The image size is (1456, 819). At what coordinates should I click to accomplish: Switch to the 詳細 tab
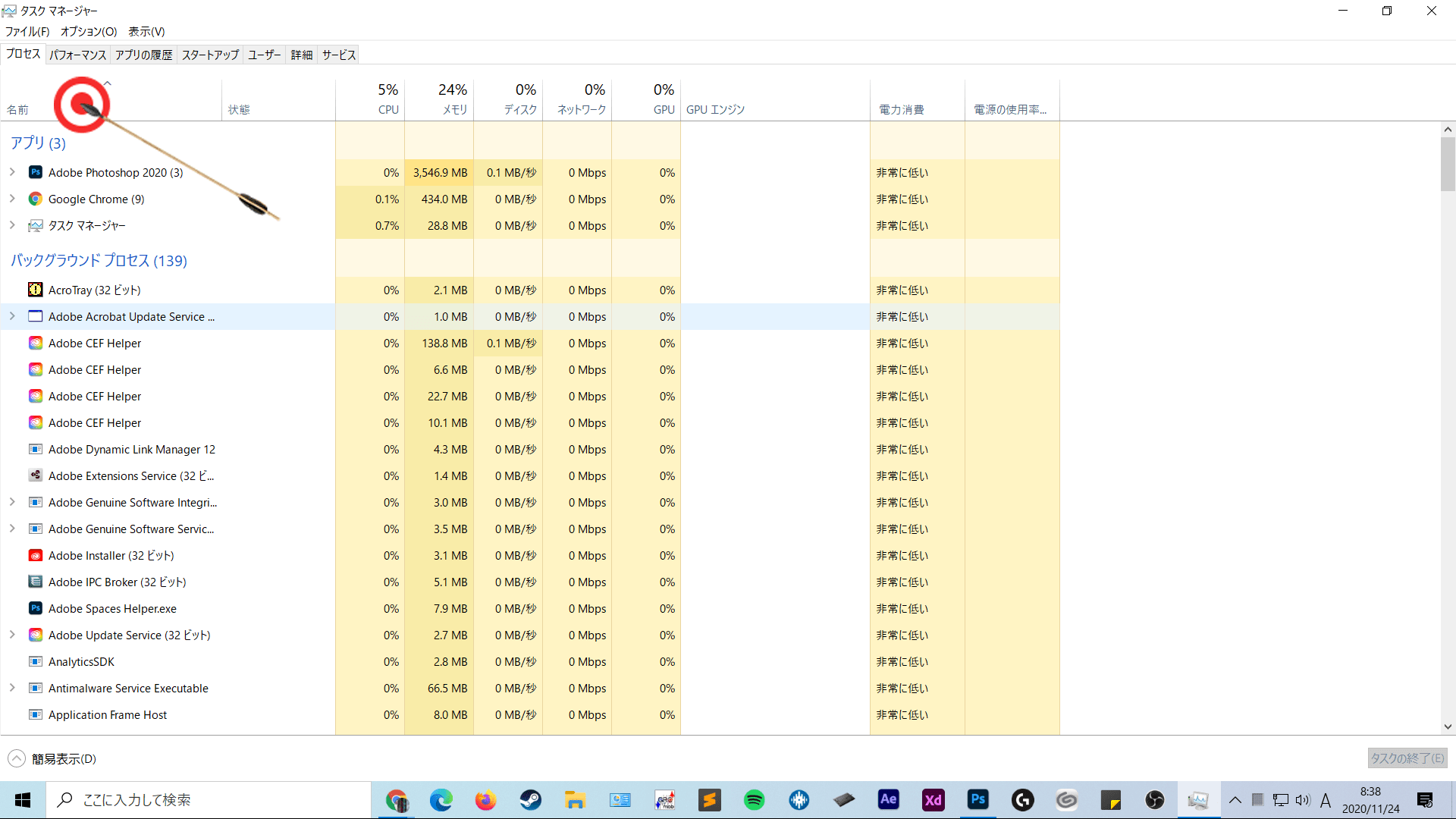pyautogui.click(x=302, y=55)
